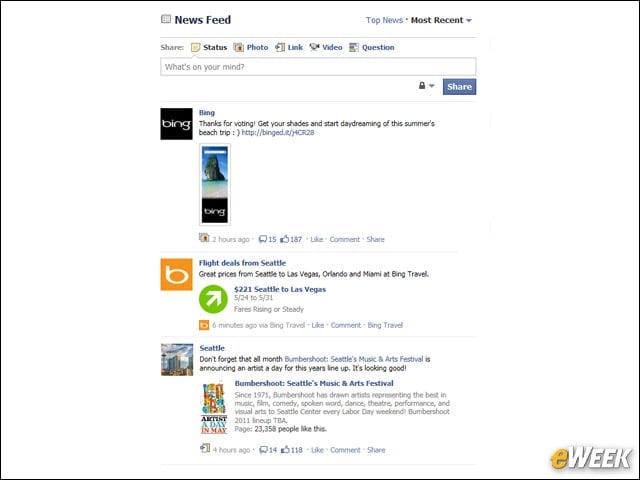
Task: Click the What's on your mind field
Action: point(318,67)
